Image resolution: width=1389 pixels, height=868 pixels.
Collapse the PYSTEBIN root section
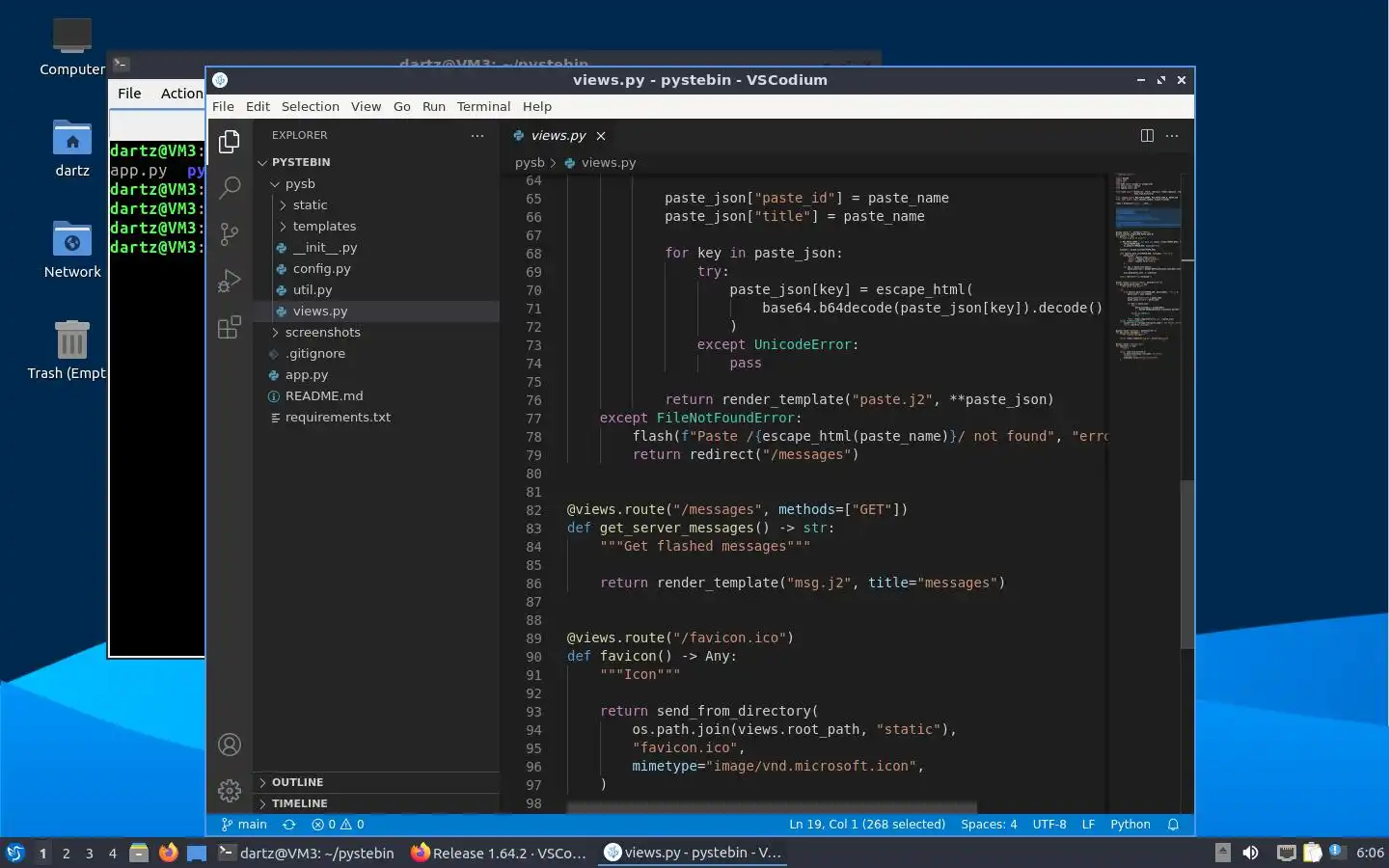tap(376, 162)
